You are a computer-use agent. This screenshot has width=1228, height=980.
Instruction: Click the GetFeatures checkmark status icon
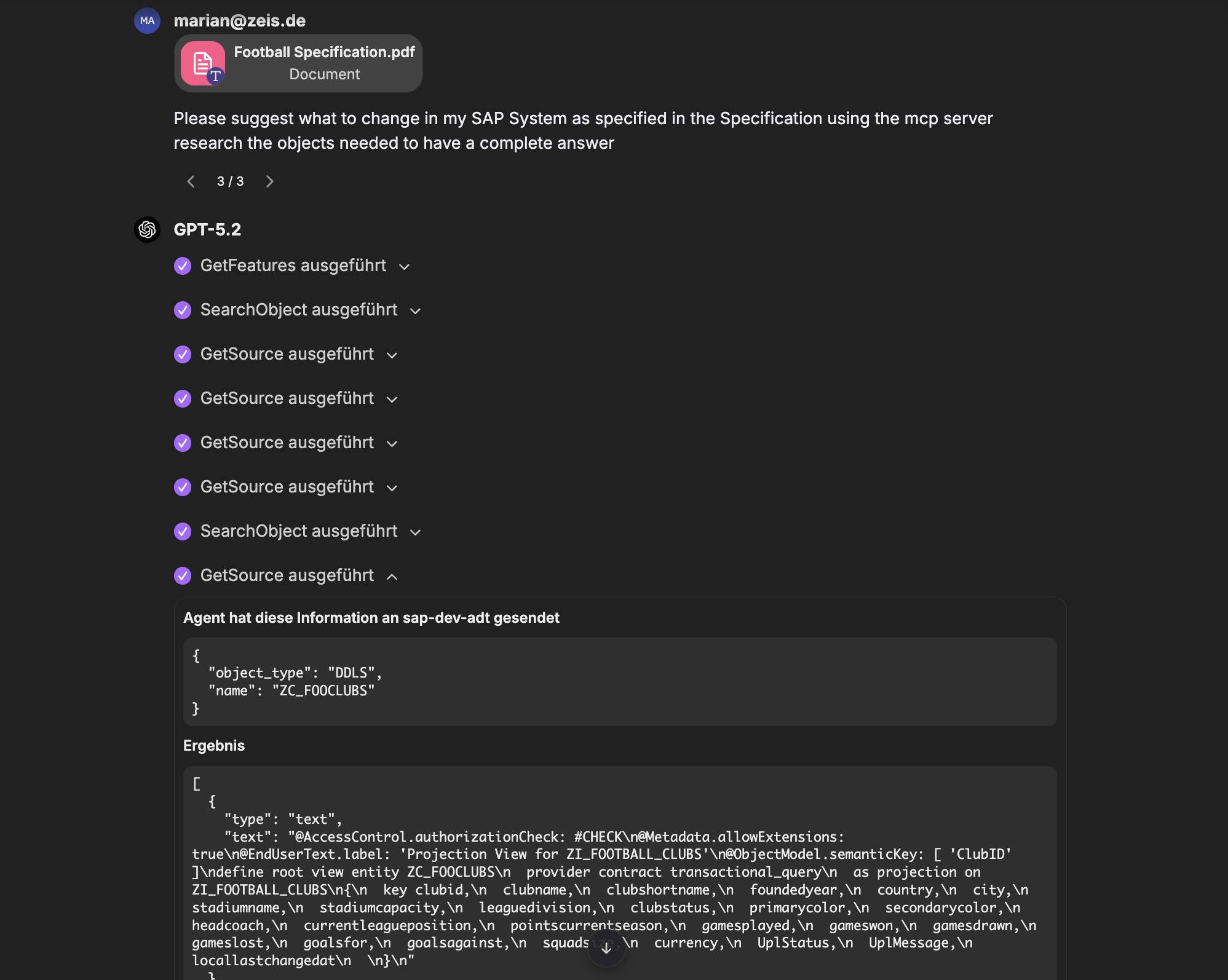click(x=183, y=266)
